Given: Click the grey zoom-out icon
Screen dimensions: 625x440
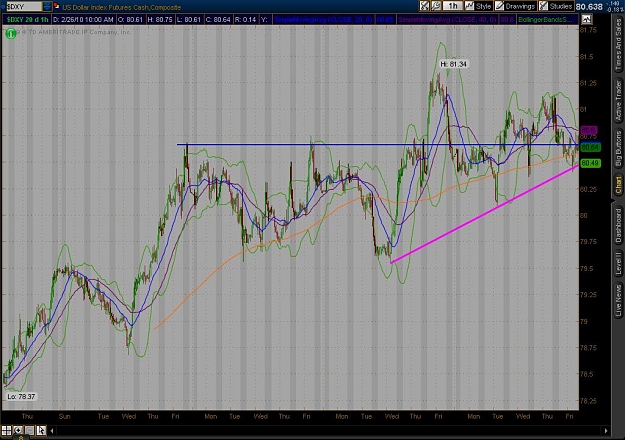Looking at the screenshot, I should click(x=29, y=430).
